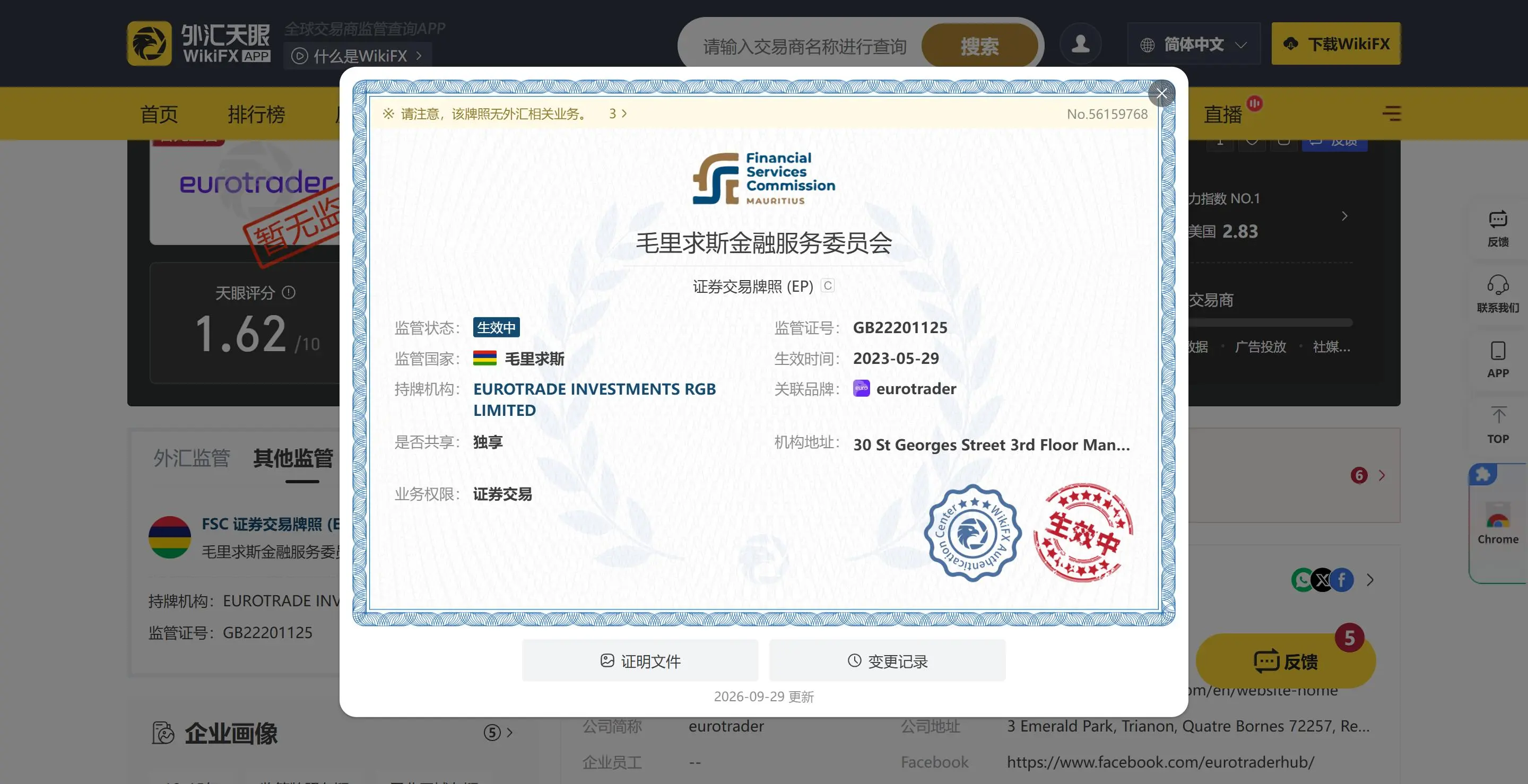Open the 直播 nav tab
This screenshot has width=1528, height=784.
click(1222, 114)
